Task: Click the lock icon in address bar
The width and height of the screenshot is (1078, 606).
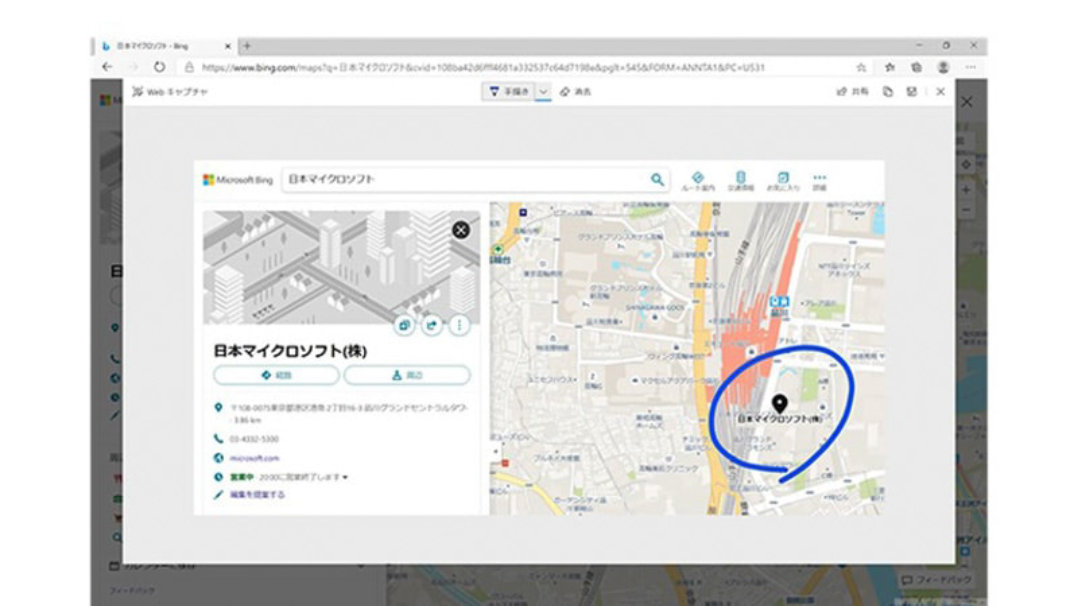Action: [189, 67]
